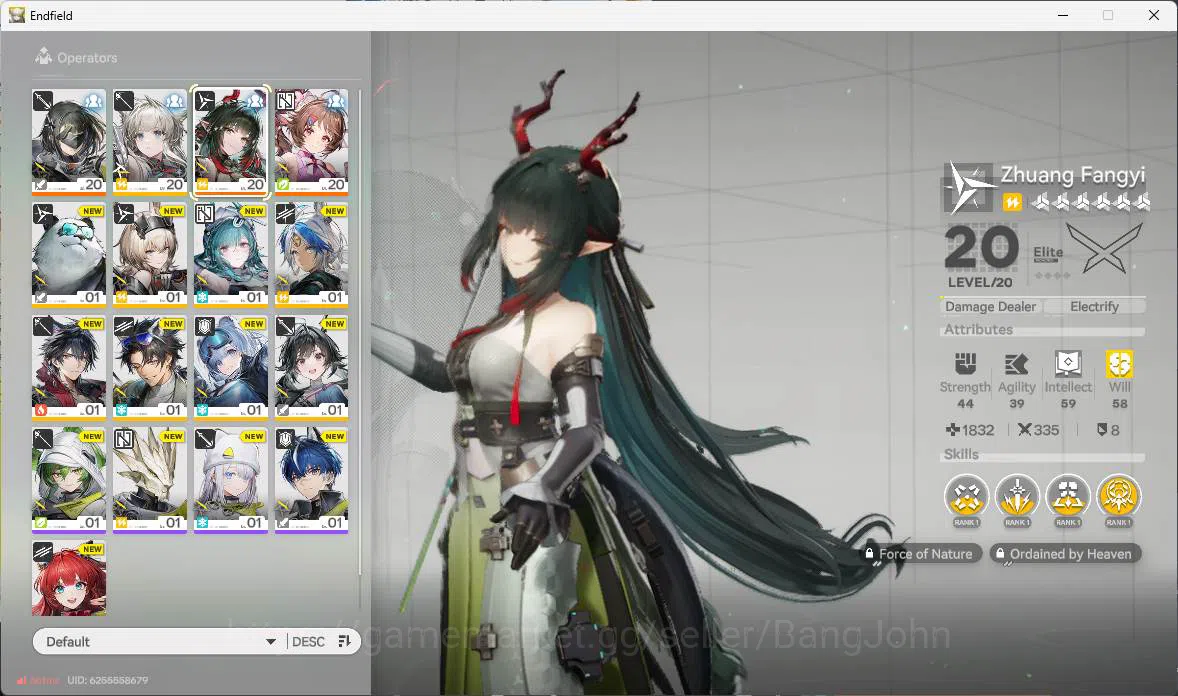Click the Strength fist attribute icon

click(965, 365)
